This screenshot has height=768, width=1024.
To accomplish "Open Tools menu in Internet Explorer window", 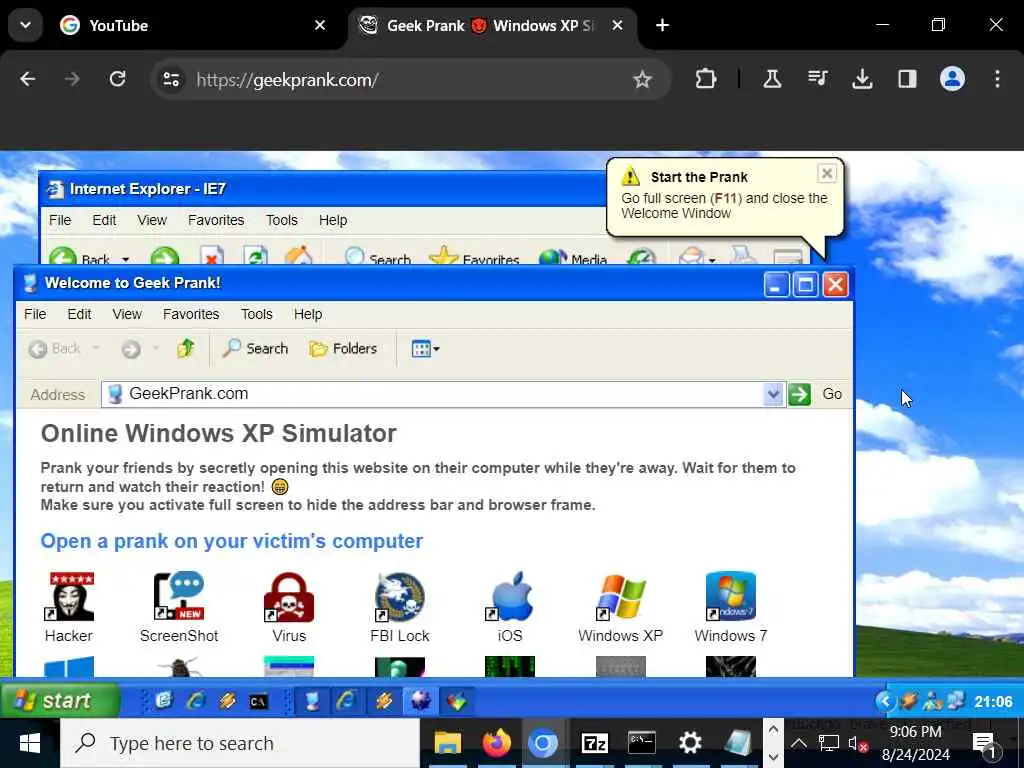I will click(x=281, y=220).
